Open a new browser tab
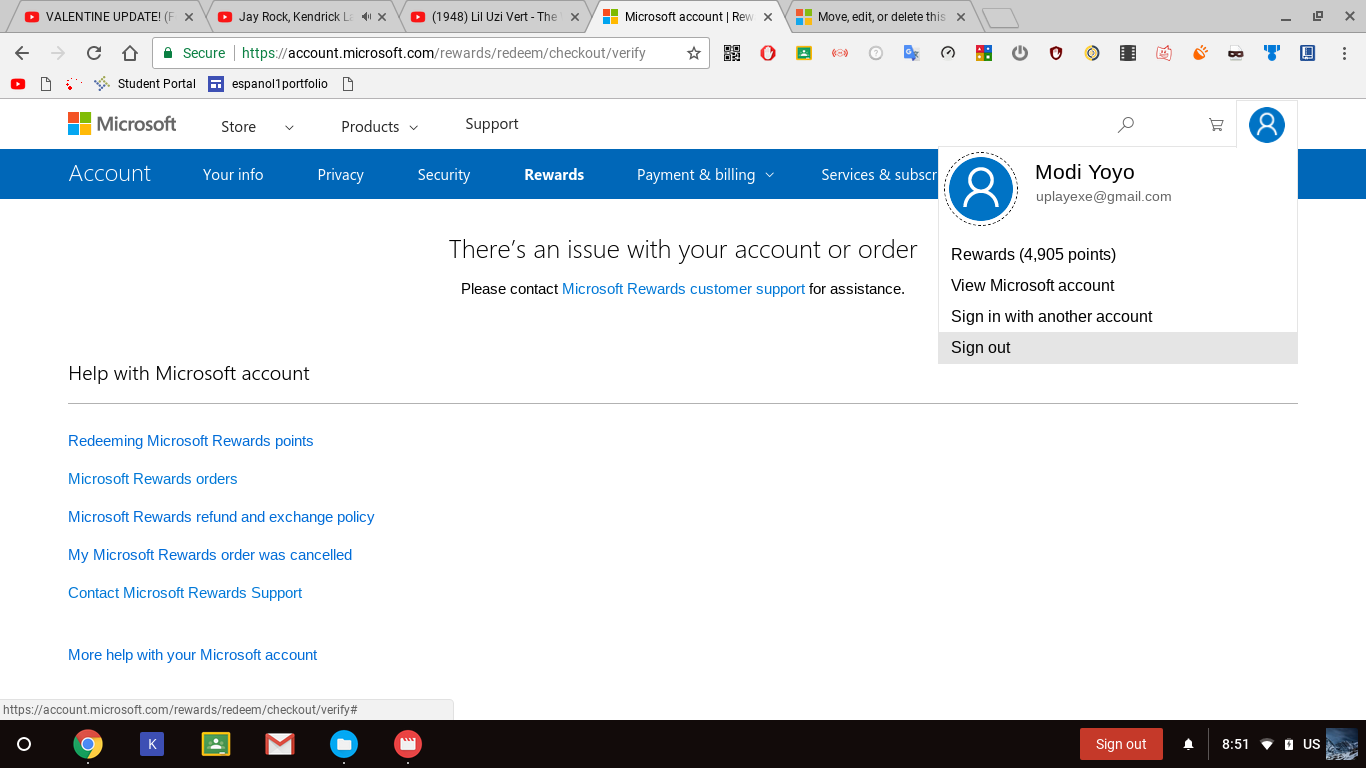This screenshot has width=1366, height=768. (x=1000, y=18)
